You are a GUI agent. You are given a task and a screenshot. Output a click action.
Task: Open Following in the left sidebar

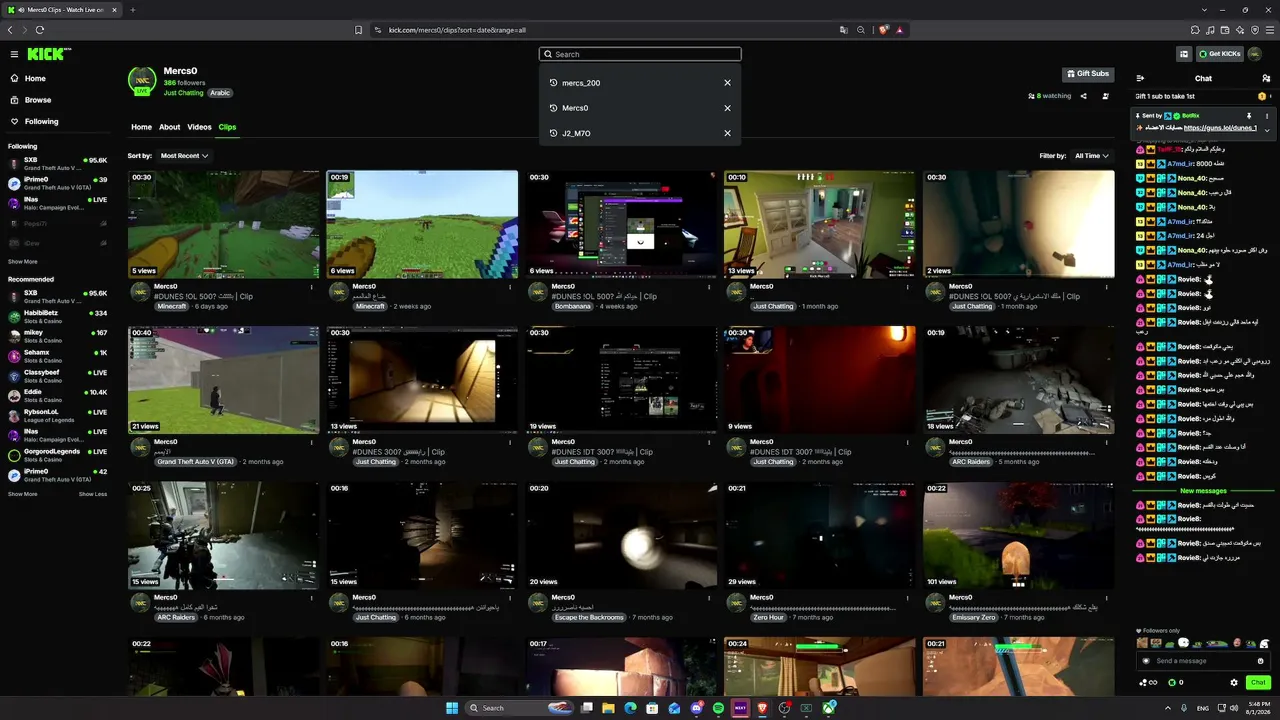[41, 122]
